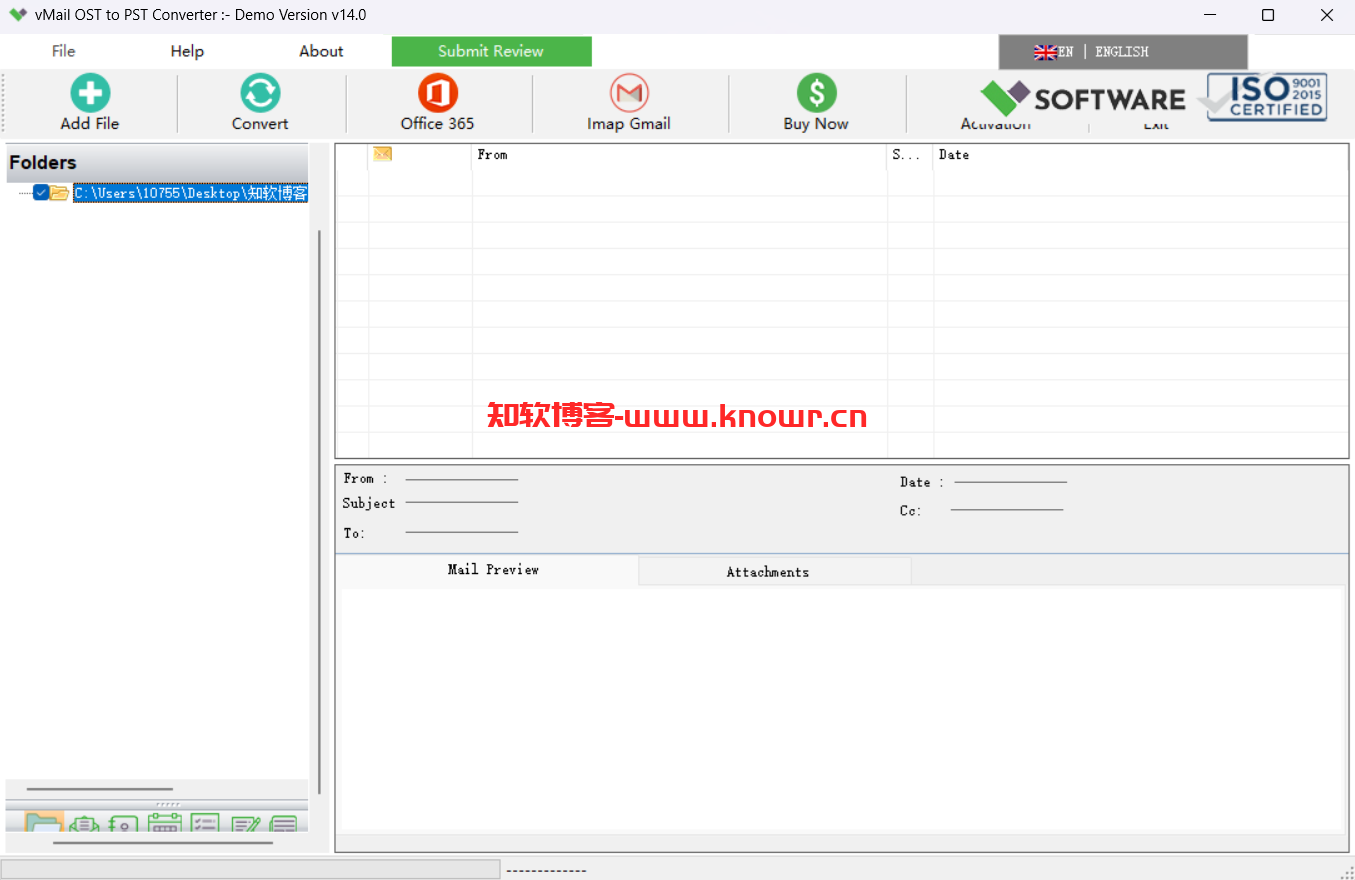Image resolution: width=1355 pixels, height=880 pixels.
Task: Click the envelope icon column header
Action: point(382,154)
